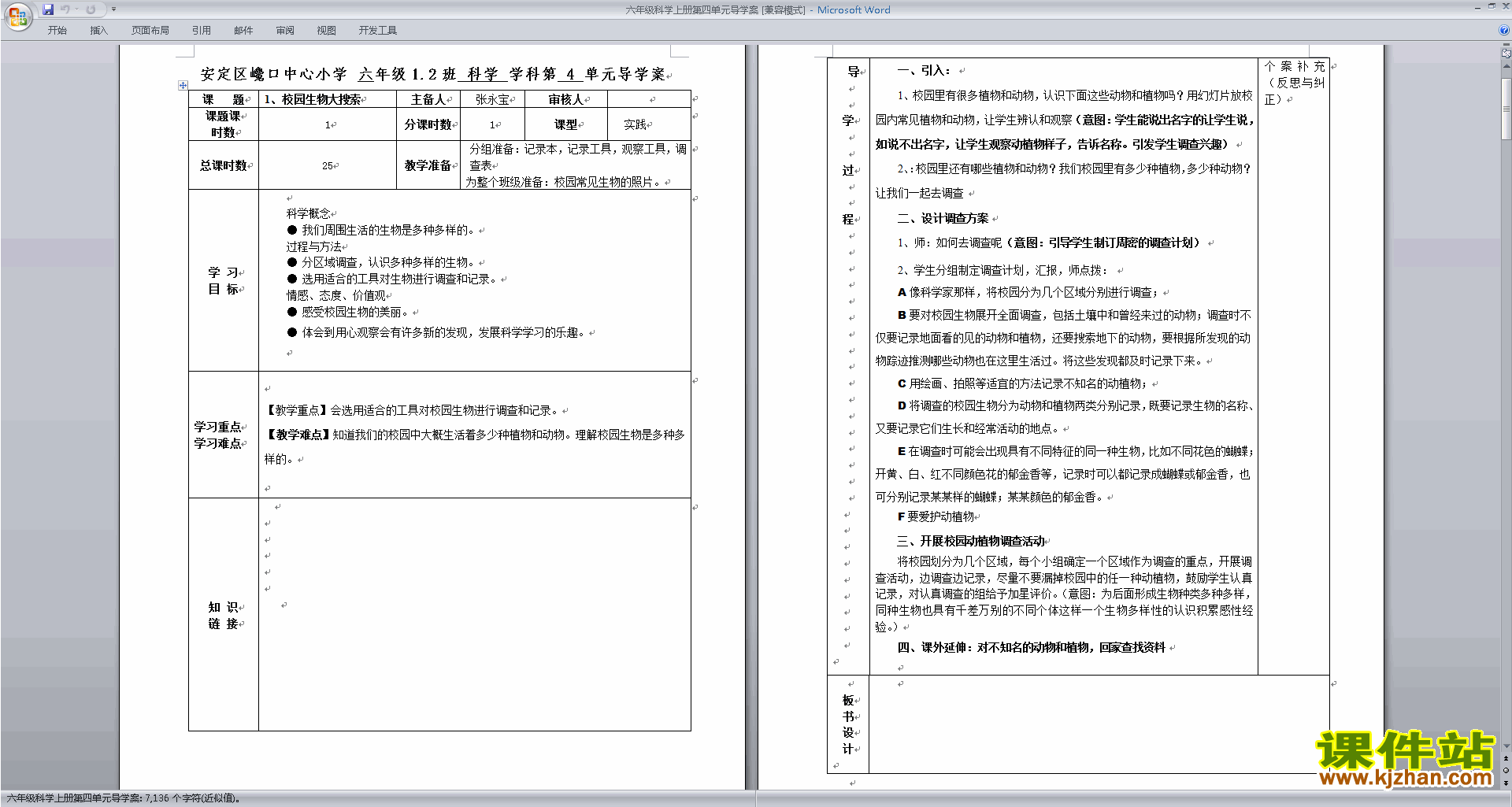The height and width of the screenshot is (807, 1512).
Task: Open the 开发工具 tab
Action: pyautogui.click(x=378, y=30)
